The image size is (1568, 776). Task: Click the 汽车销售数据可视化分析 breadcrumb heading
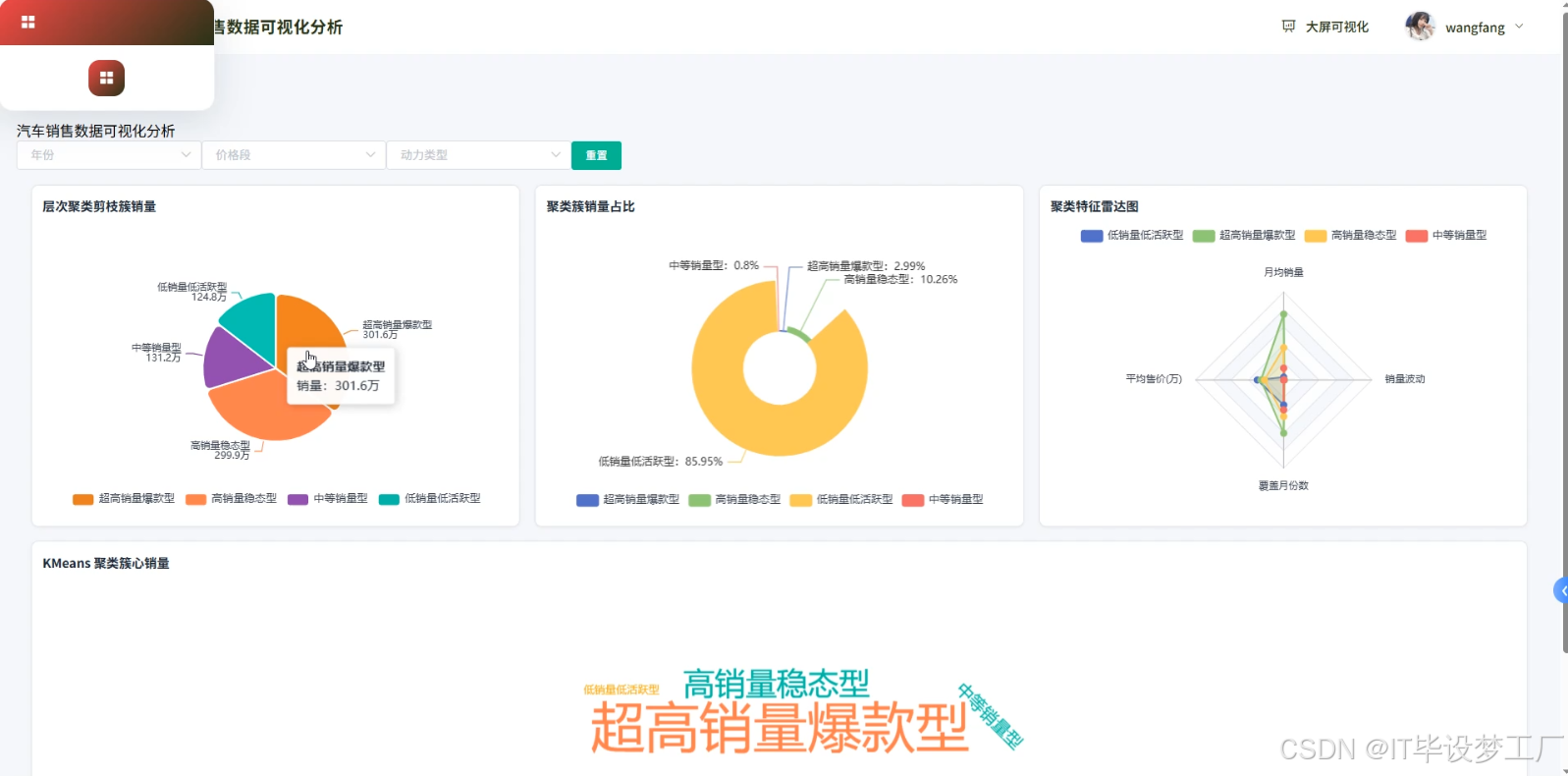tap(96, 131)
